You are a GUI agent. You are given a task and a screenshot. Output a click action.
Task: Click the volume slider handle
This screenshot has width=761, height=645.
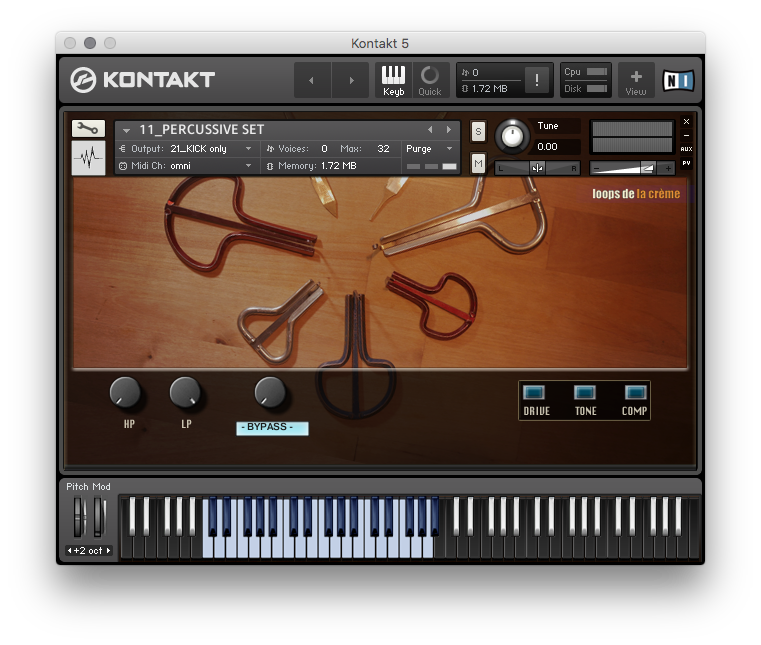(x=647, y=168)
